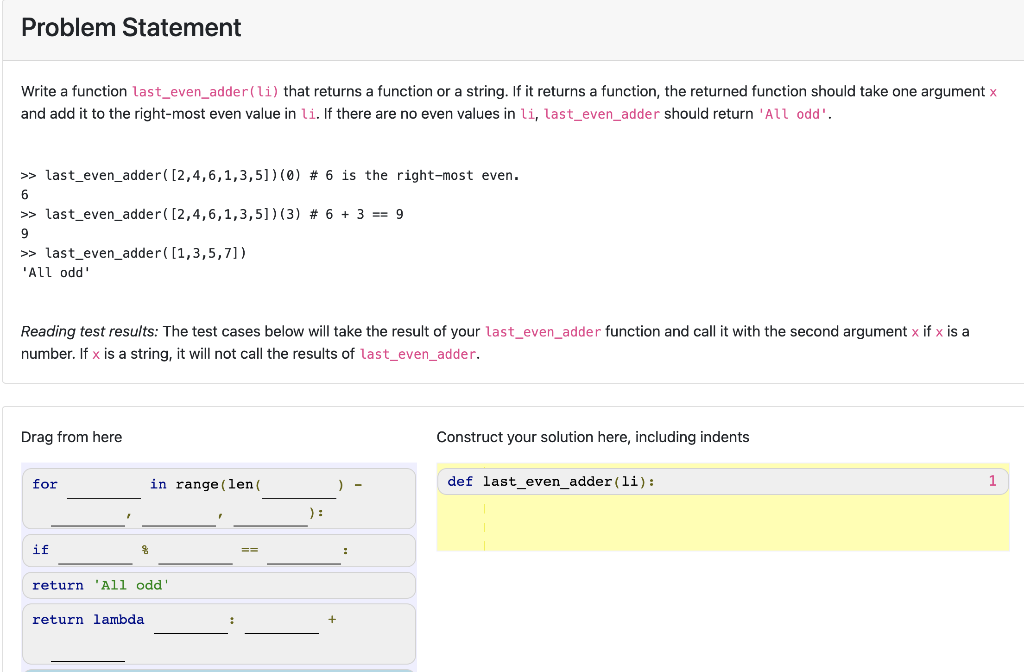
Task: Select the 'return lambda' code block
Action: [219, 634]
